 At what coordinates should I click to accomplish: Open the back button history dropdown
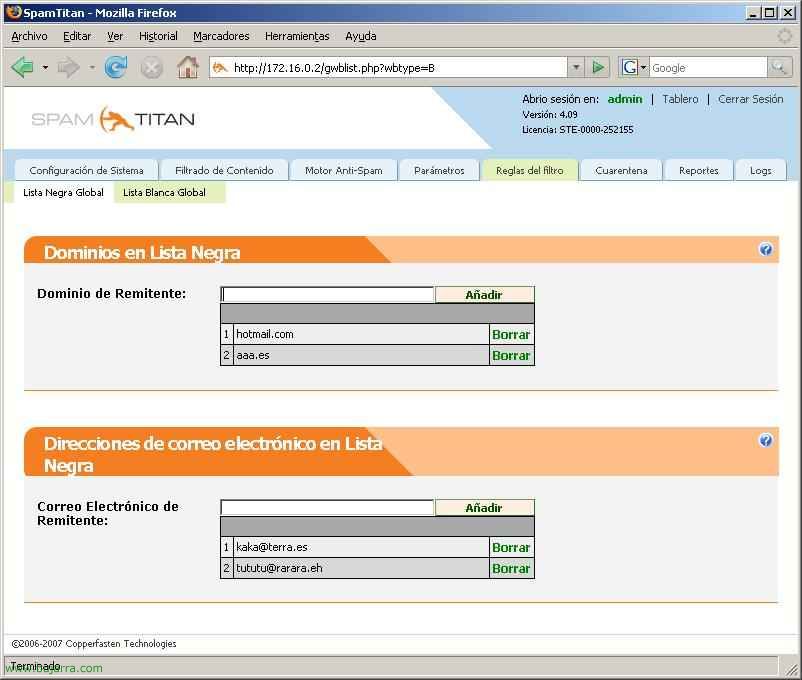click(x=45, y=67)
